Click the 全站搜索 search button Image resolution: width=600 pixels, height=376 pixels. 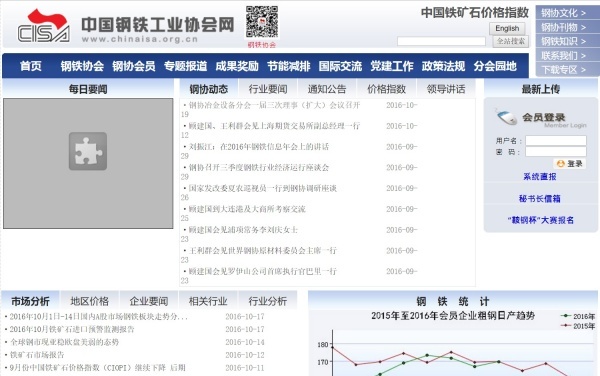coord(510,41)
